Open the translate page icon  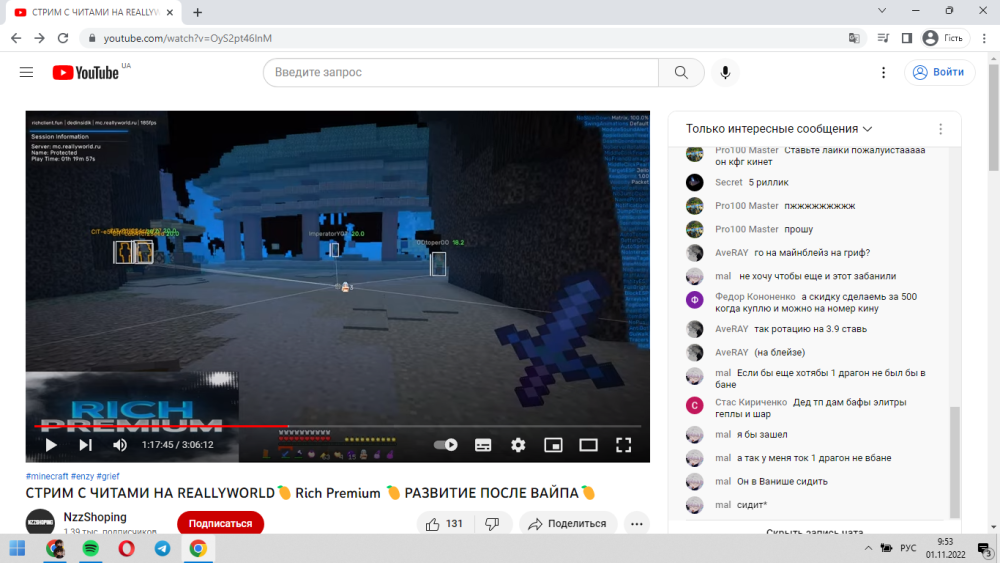tap(854, 38)
